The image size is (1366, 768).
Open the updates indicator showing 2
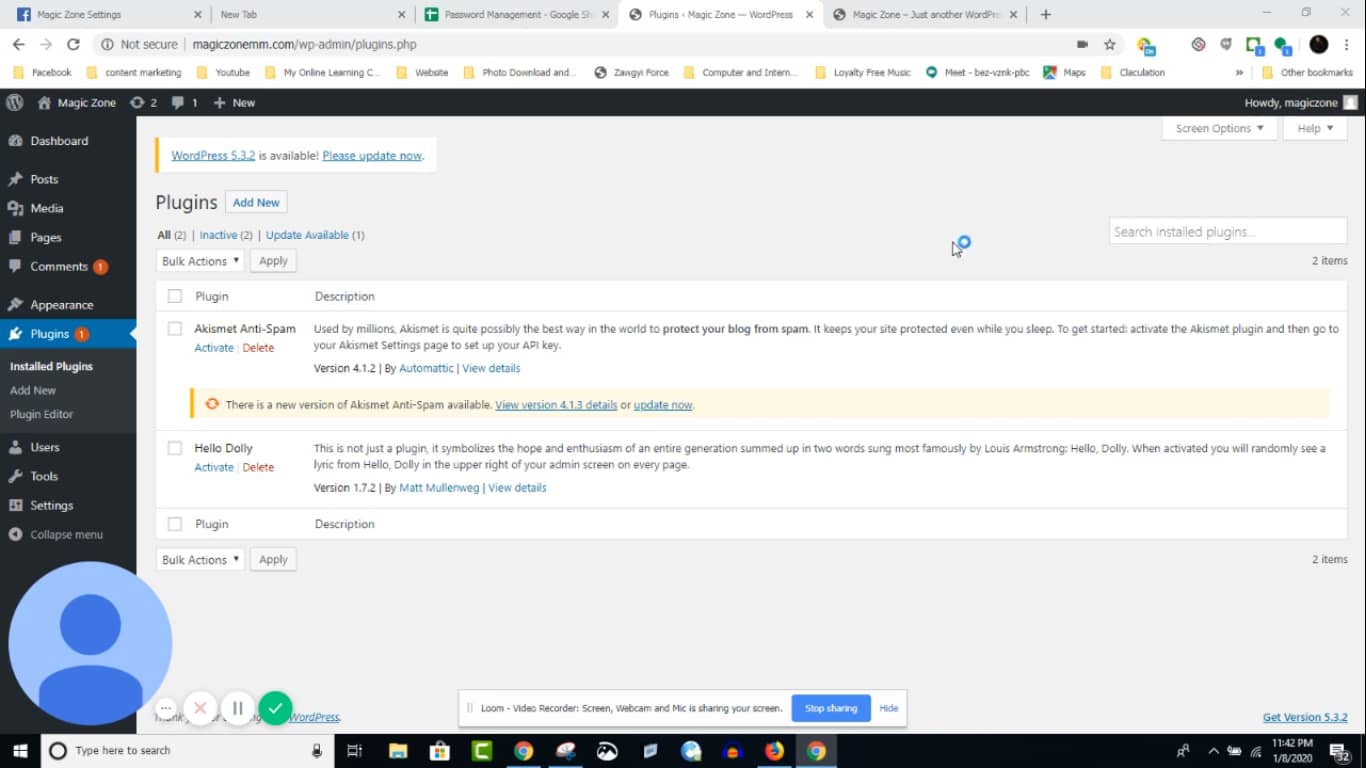(x=143, y=102)
